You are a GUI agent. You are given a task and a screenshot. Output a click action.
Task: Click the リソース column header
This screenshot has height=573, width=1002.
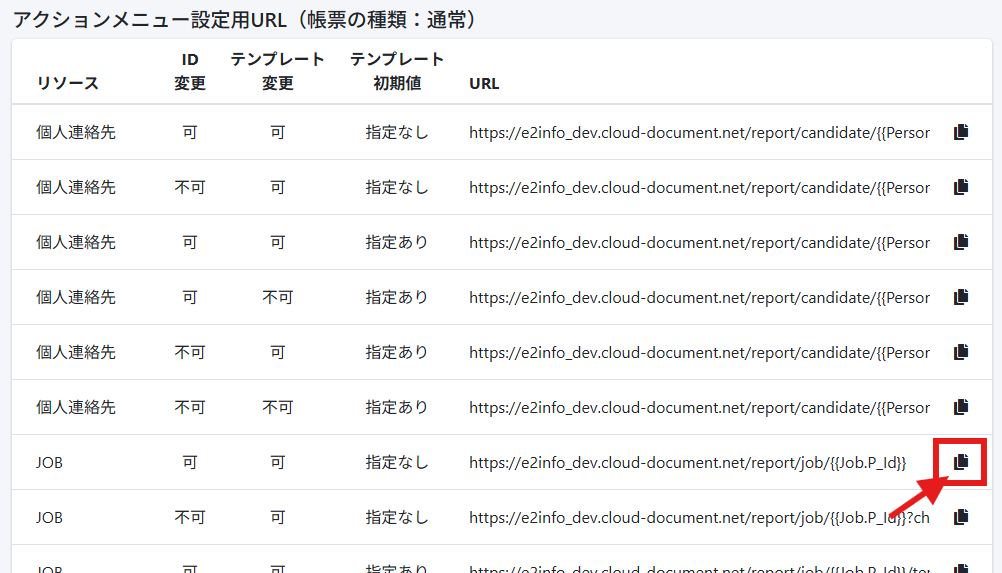coord(68,83)
